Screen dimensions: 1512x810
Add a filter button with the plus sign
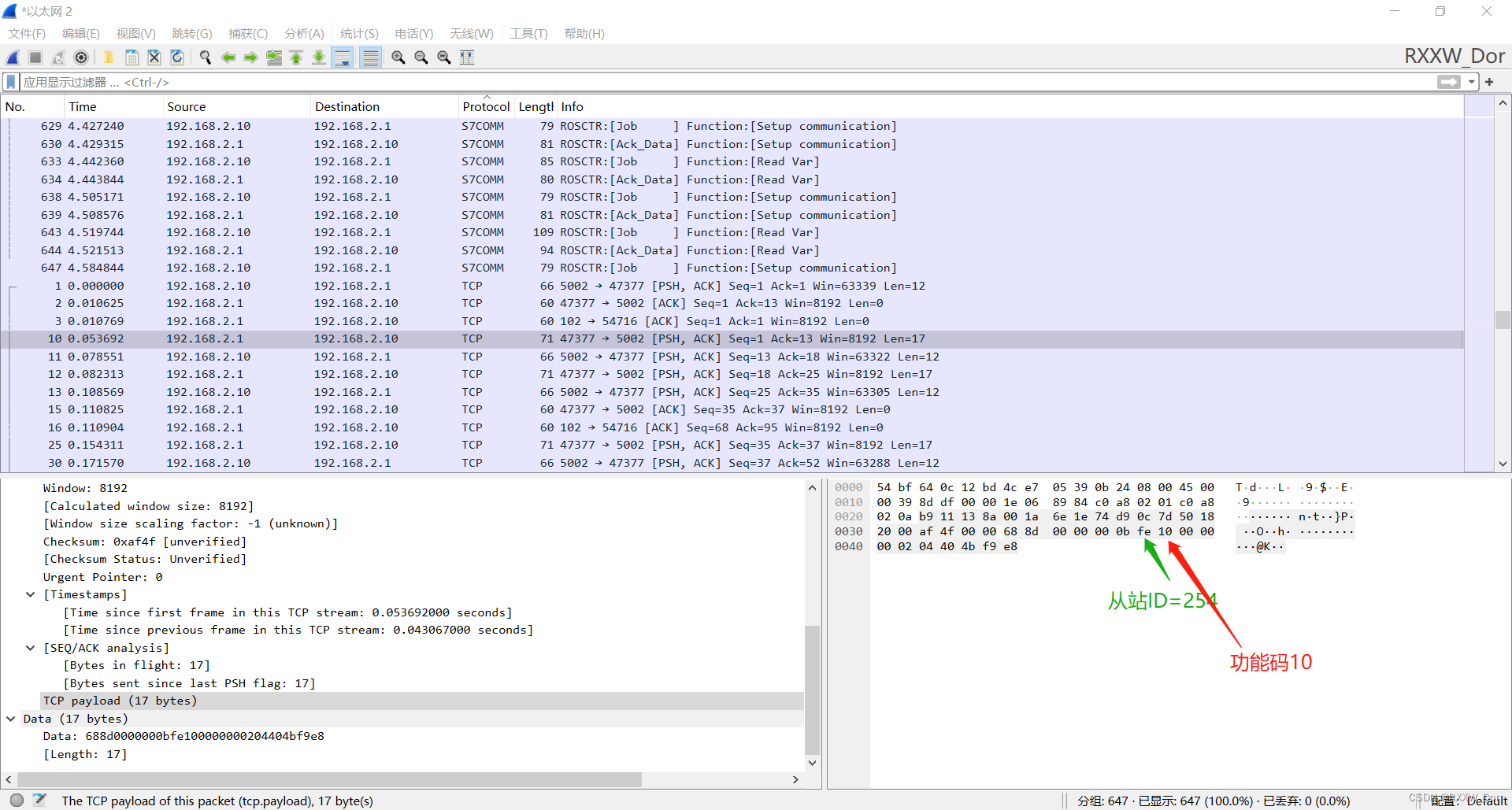(x=1489, y=82)
